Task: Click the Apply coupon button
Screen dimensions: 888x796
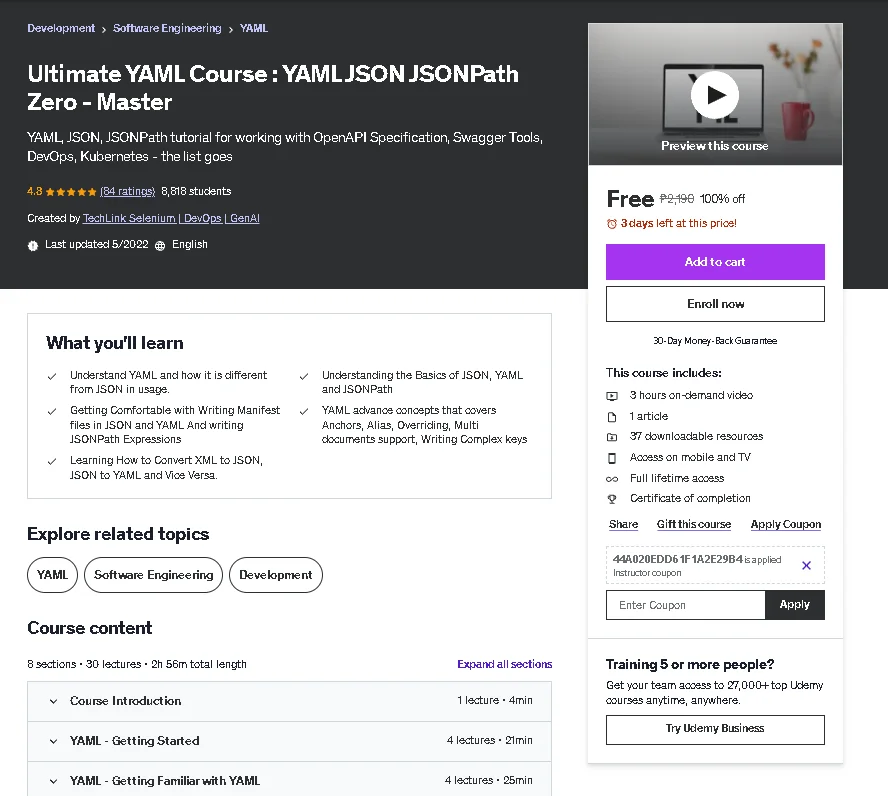Action: point(795,605)
